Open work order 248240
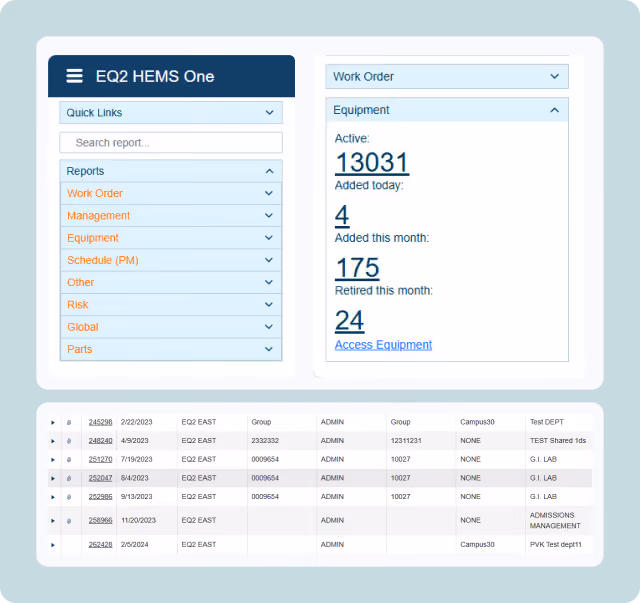Screen dimensions: 640x603 (100, 441)
